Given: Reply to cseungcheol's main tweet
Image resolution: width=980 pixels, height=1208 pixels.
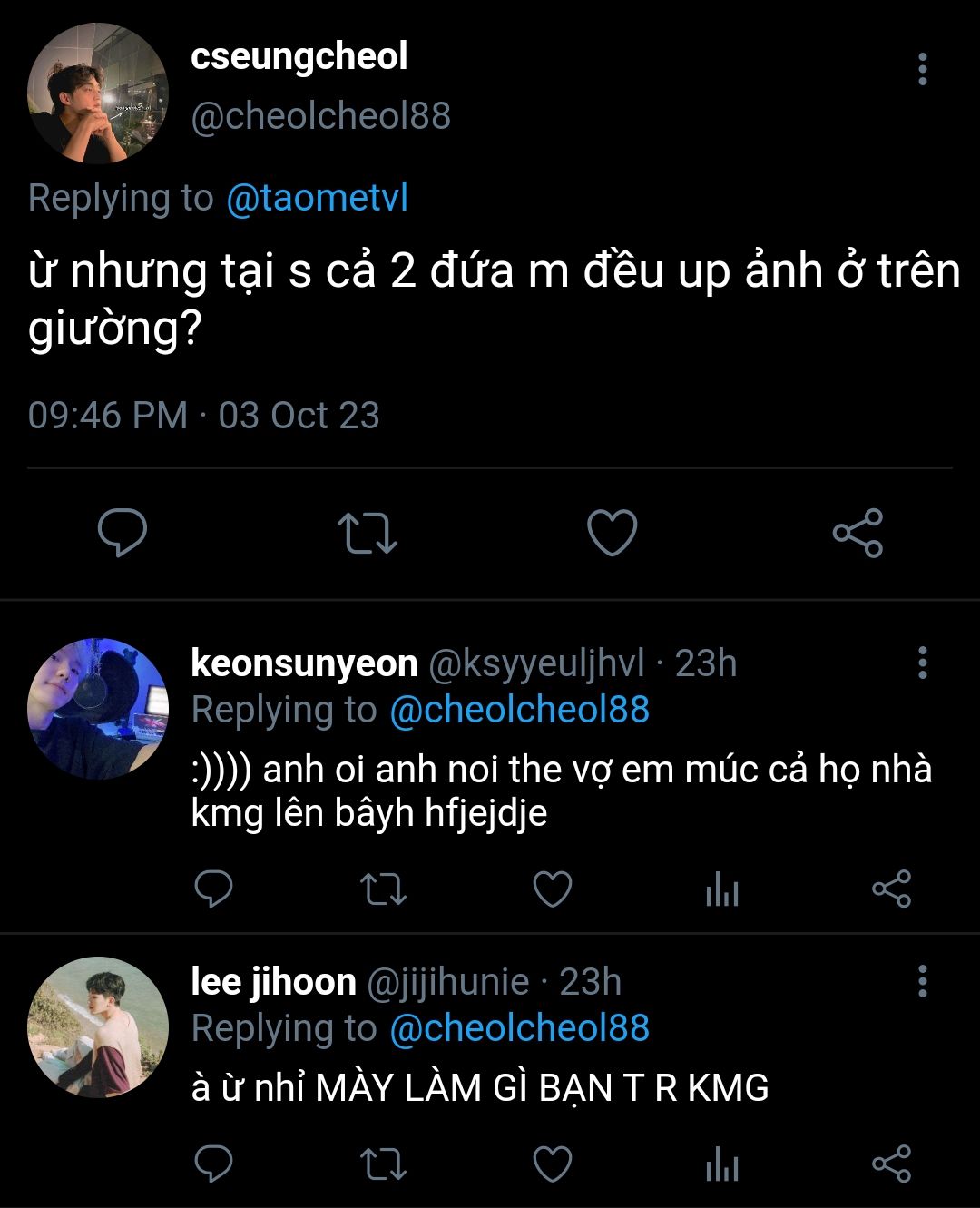Looking at the screenshot, I should [122, 532].
